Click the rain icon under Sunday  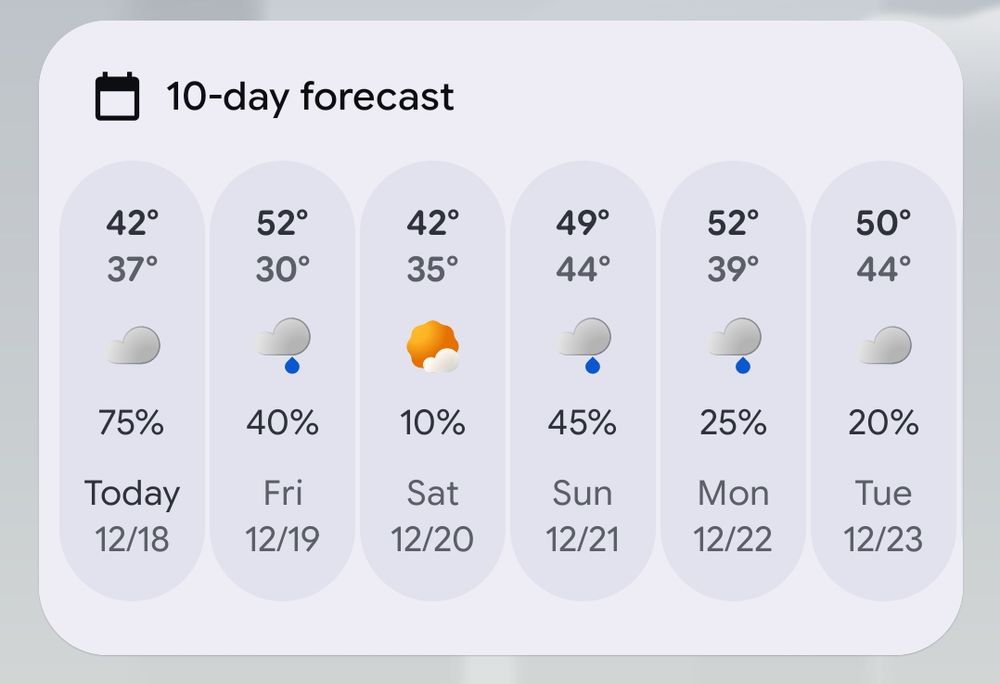click(583, 345)
